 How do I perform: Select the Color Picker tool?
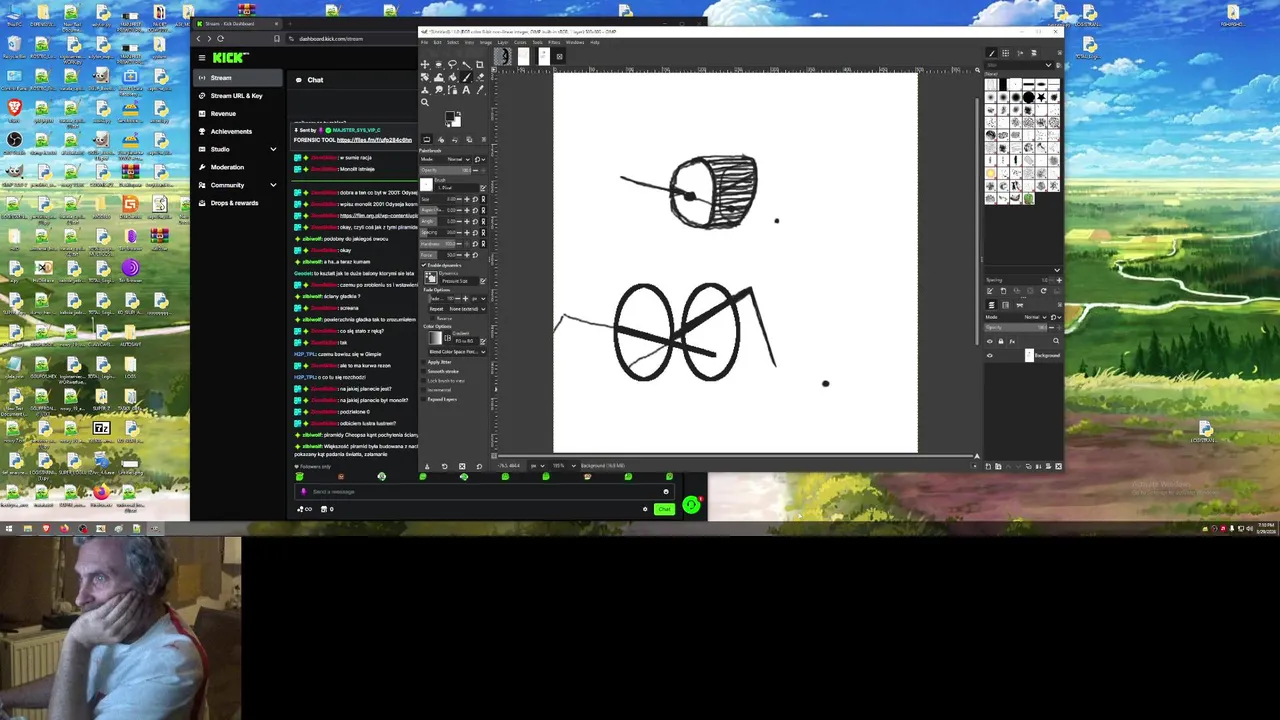click(479, 90)
